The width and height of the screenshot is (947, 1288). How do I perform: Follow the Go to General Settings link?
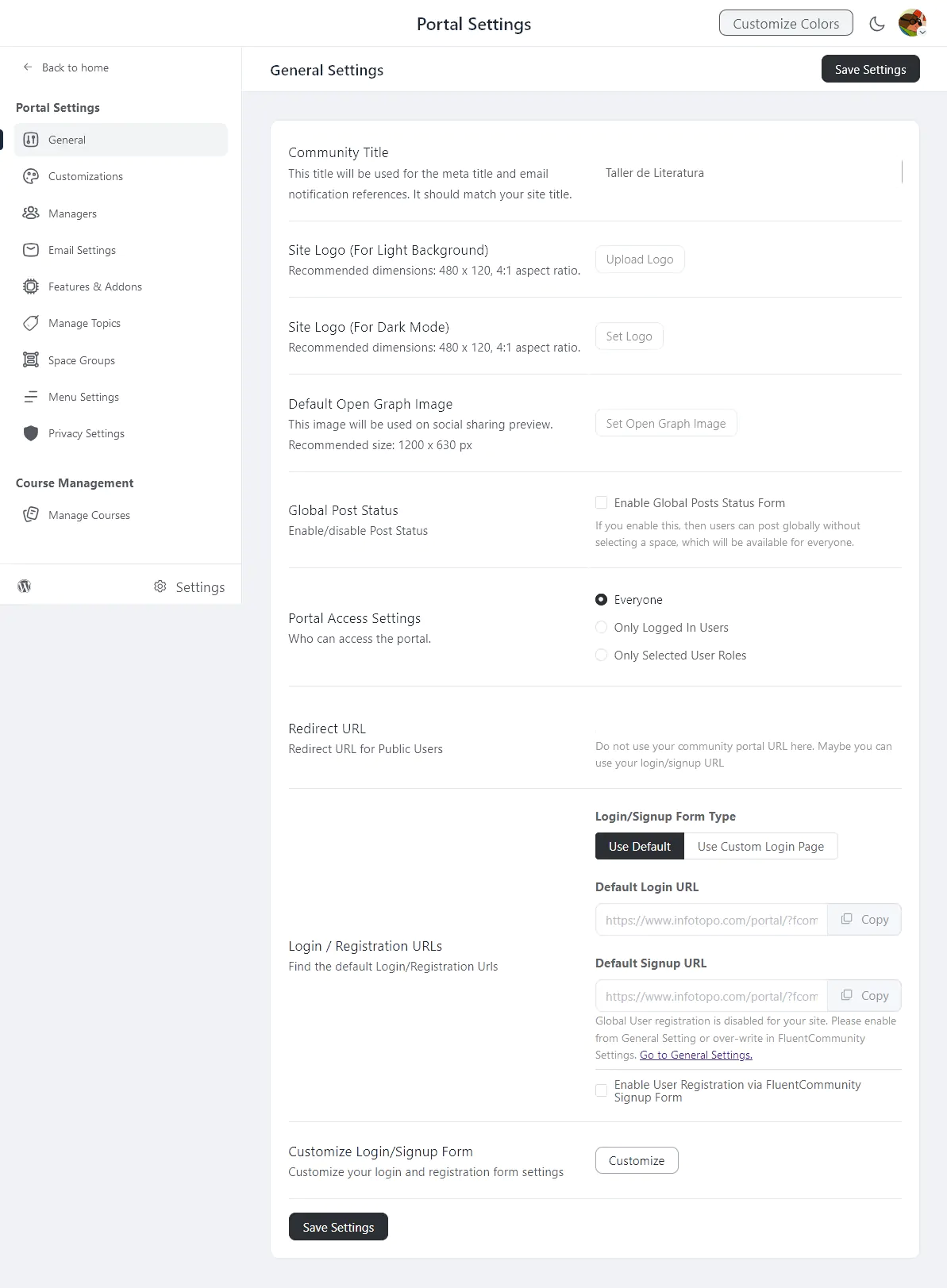695,1055
